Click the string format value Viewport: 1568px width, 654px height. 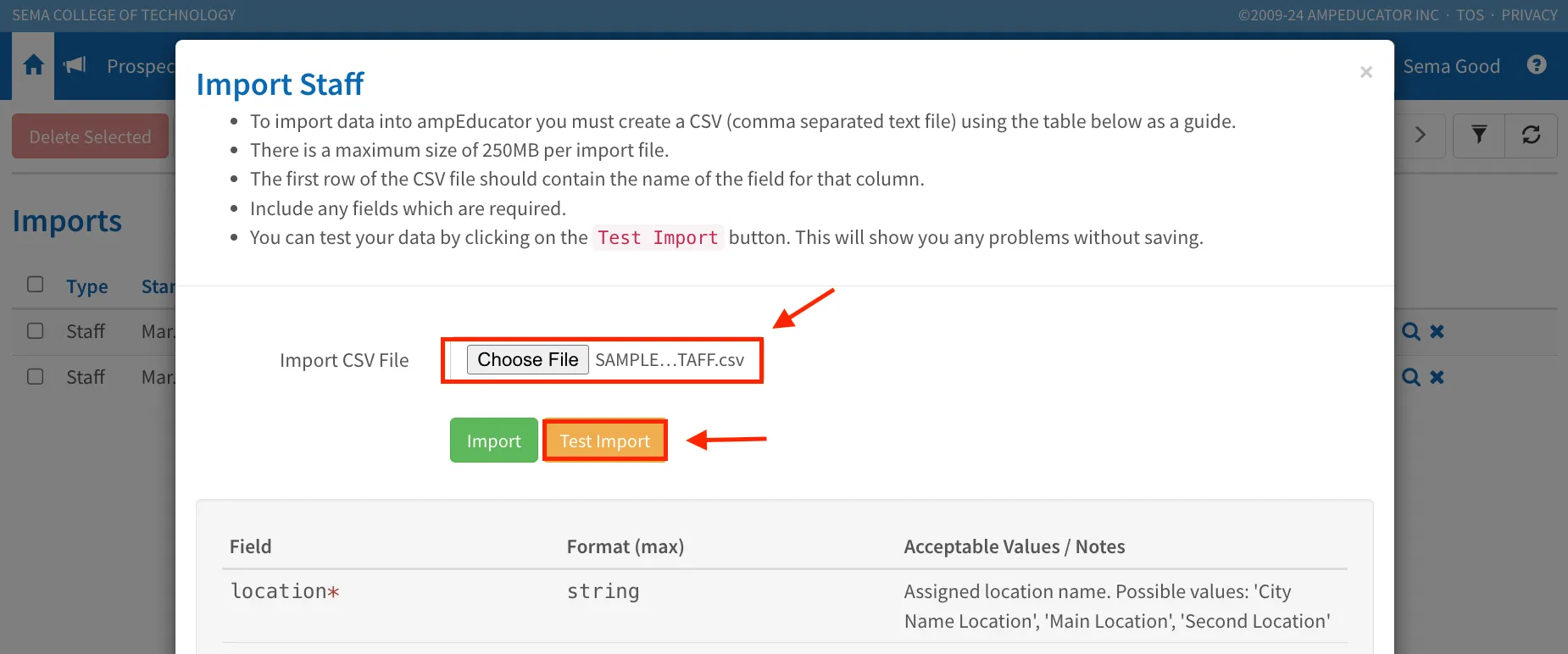click(603, 591)
